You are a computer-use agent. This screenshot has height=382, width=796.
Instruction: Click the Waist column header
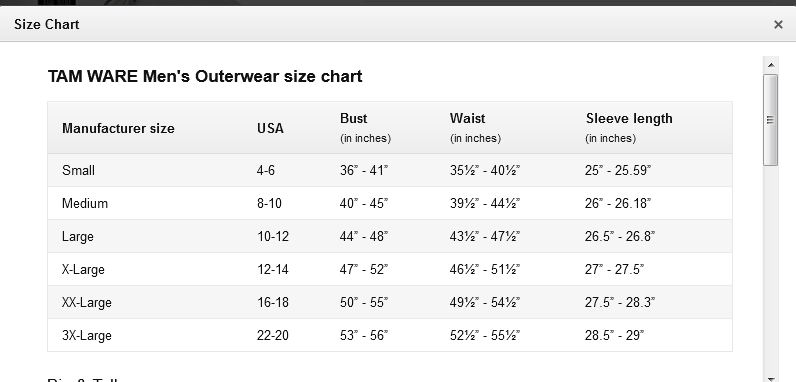pos(468,118)
